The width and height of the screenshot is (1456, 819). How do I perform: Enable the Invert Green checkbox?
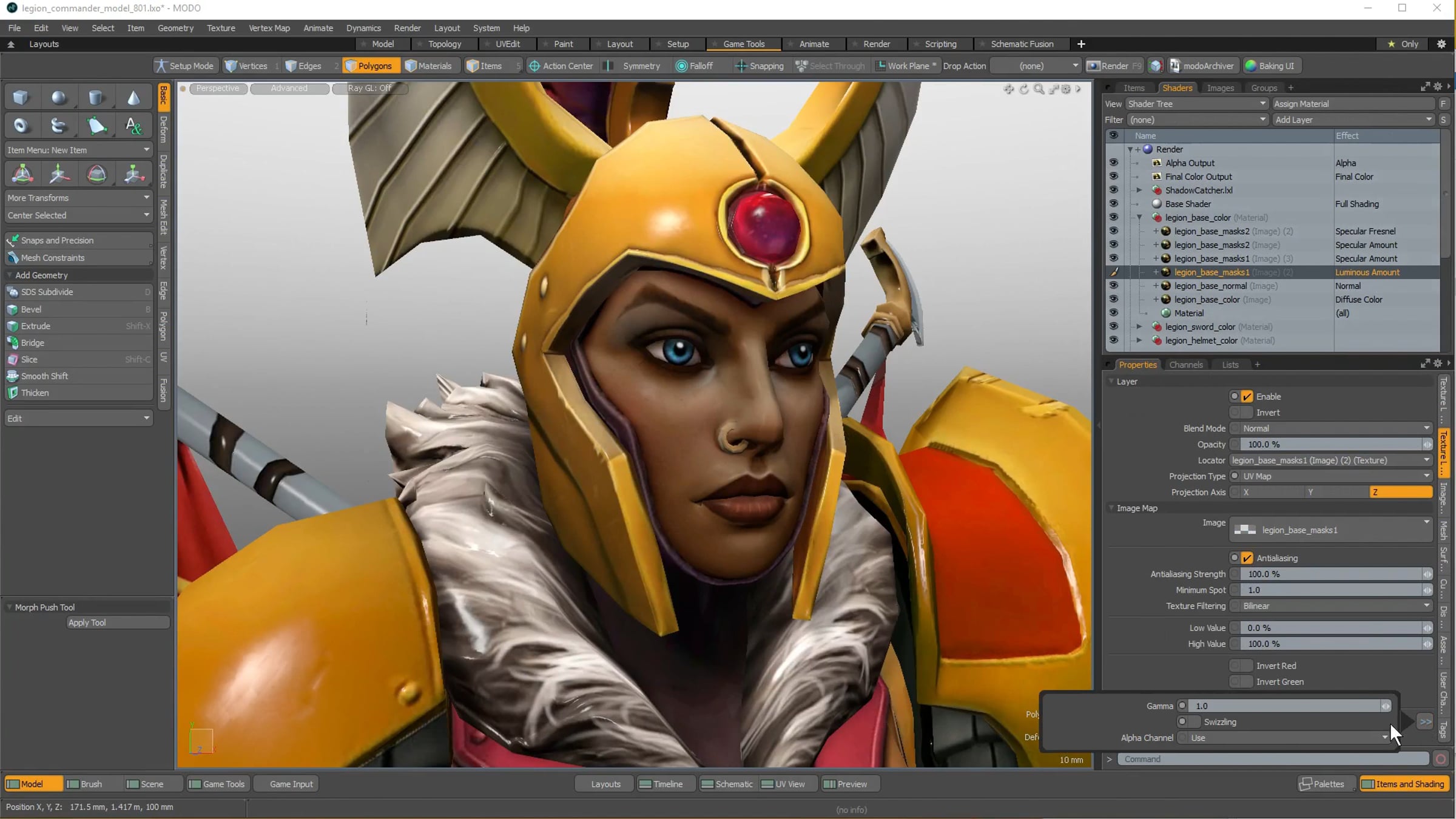(1247, 682)
